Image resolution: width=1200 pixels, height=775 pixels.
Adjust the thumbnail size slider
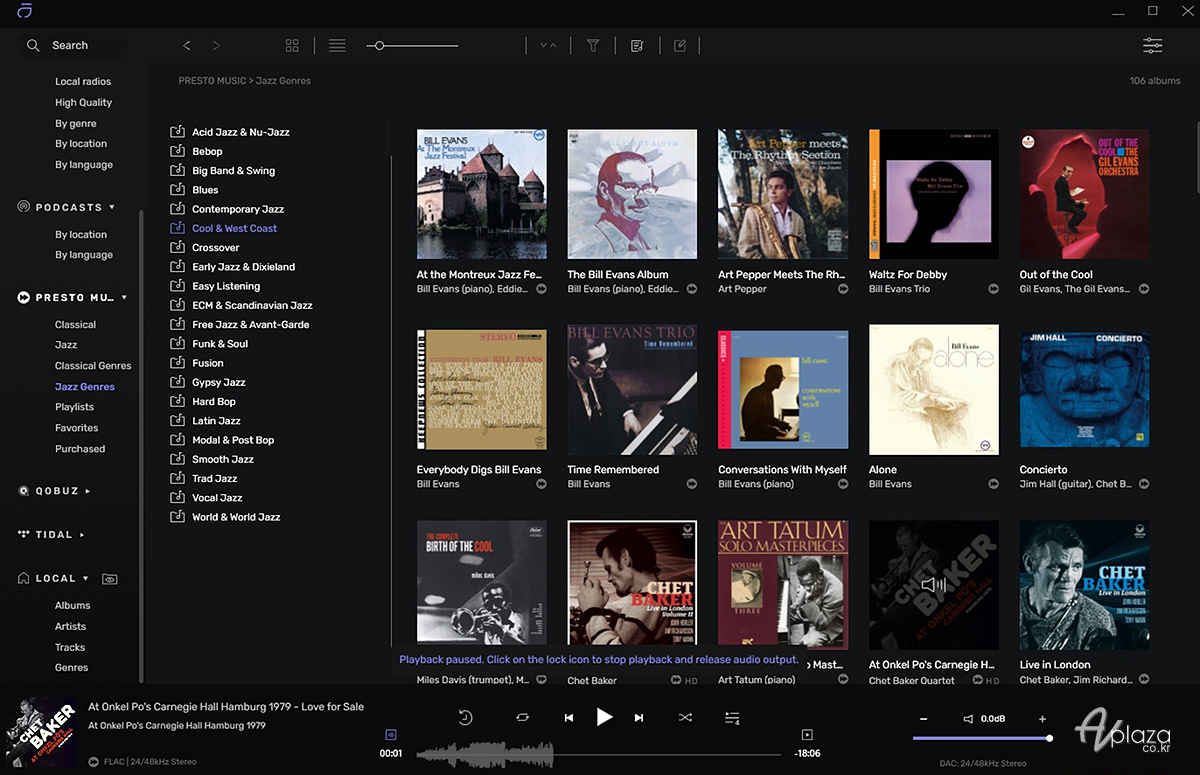pos(413,45)
